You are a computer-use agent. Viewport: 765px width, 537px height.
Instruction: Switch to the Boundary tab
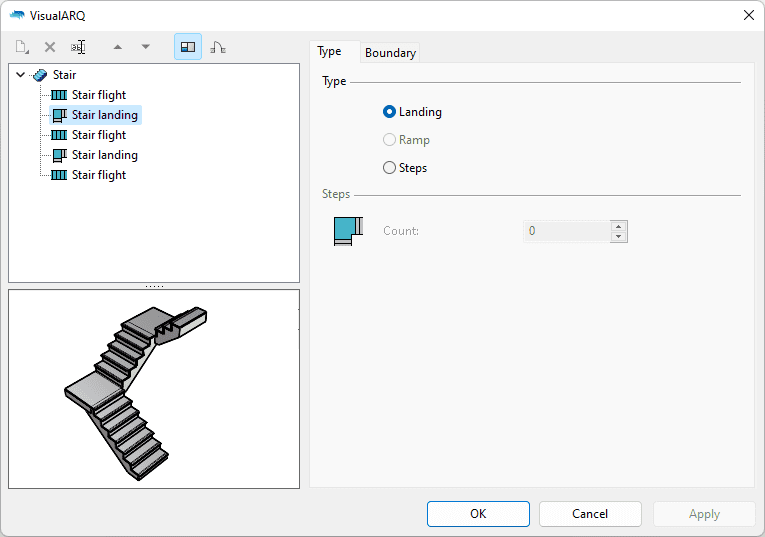click(x=390, y=53)
